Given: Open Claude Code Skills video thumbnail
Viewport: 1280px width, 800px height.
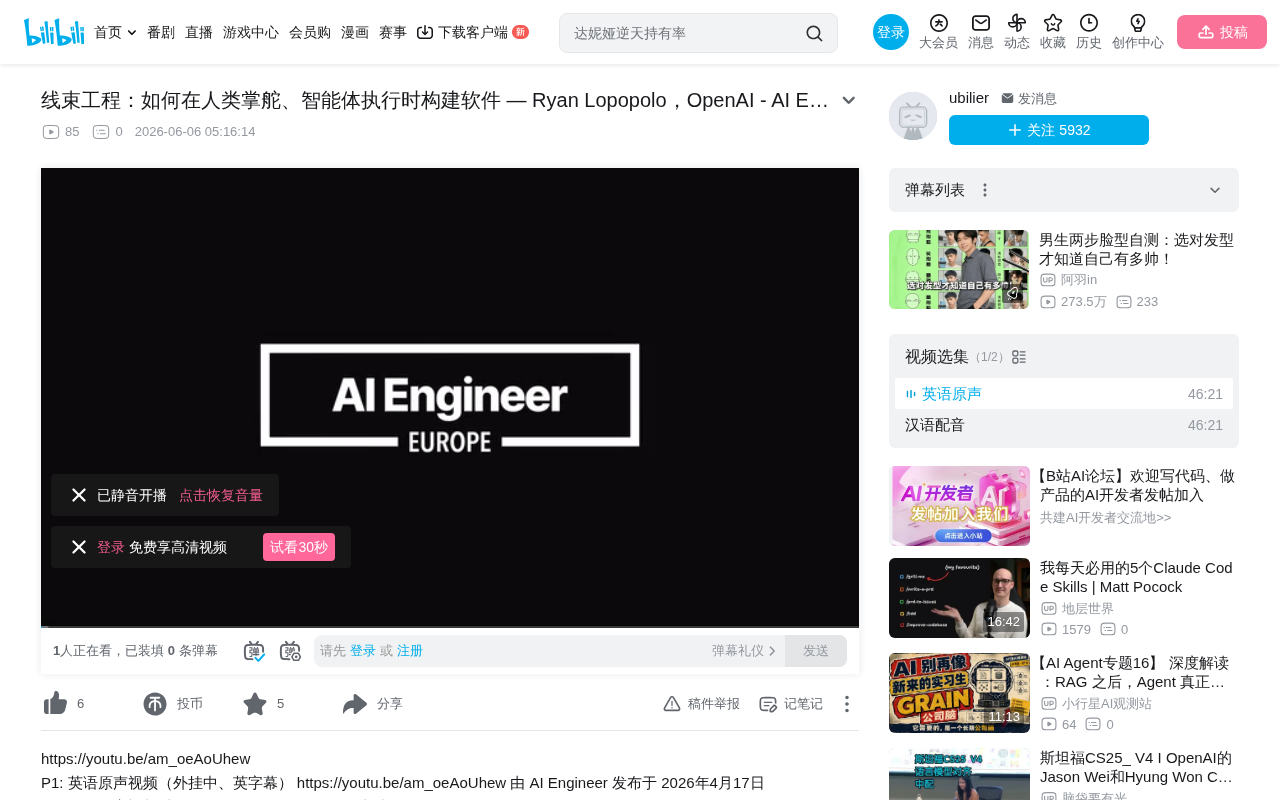Looking at the screenshot, I should point(959,598).
